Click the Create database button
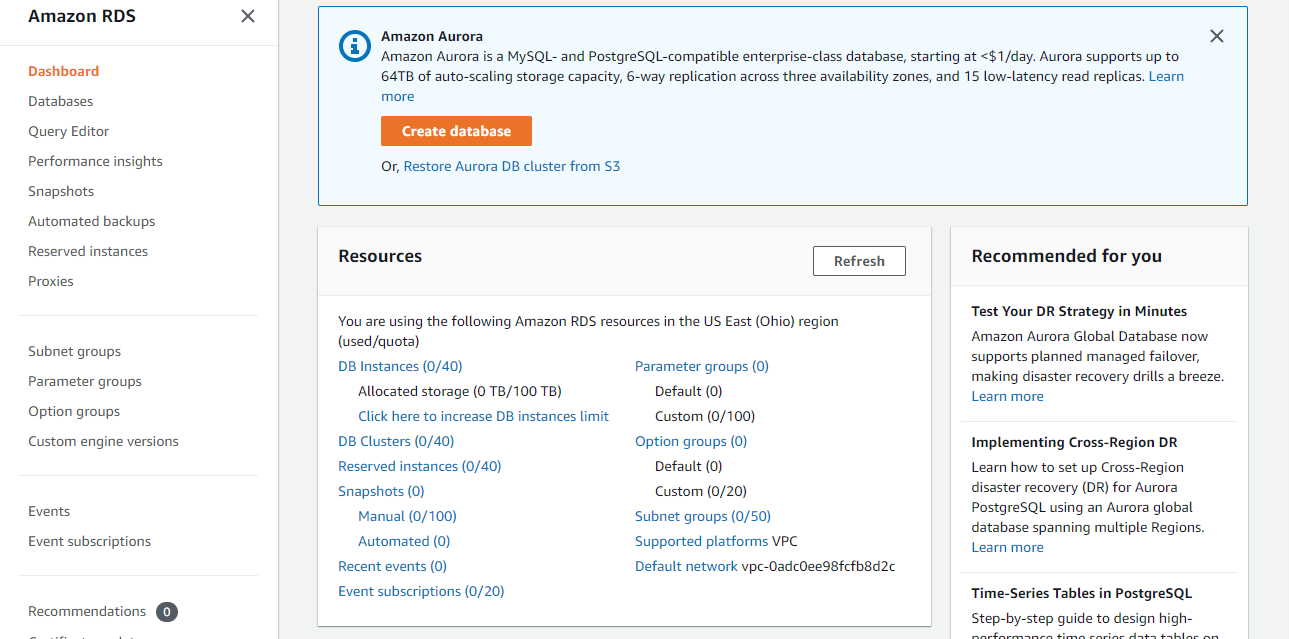This screenshot has height=639, width=1289. point(456,131)
